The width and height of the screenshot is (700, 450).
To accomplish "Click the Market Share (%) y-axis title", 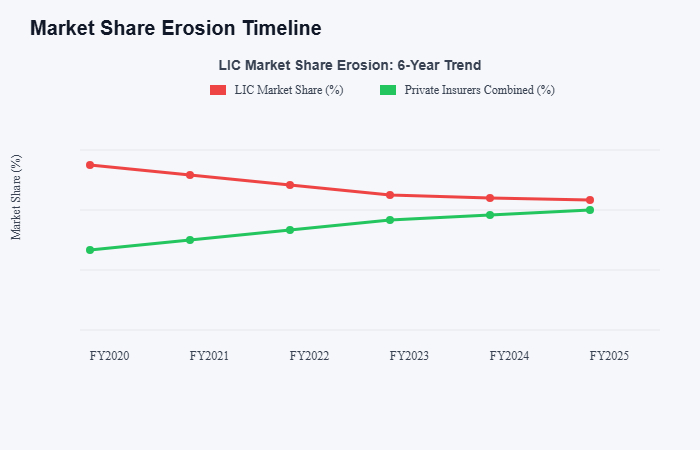I will [x=16, y=197].
